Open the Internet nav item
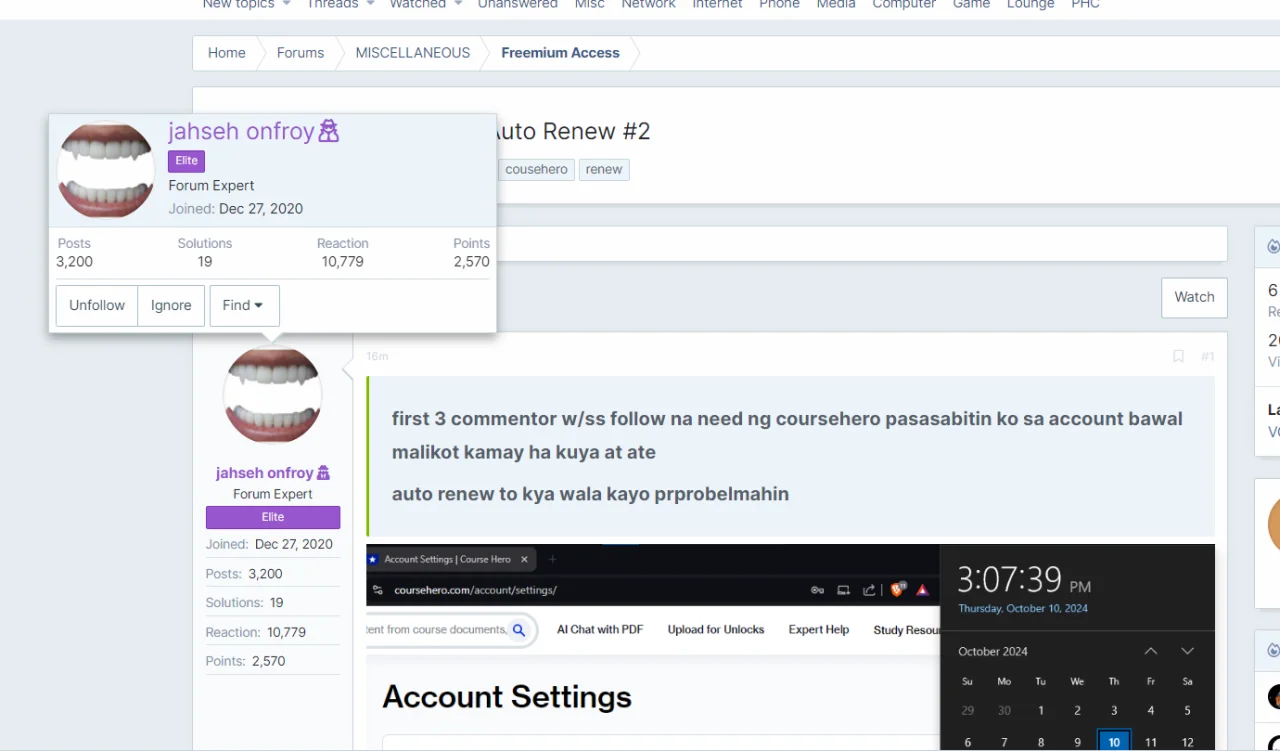The width and height of the screenshot is (1280, 751). [718, 4]
